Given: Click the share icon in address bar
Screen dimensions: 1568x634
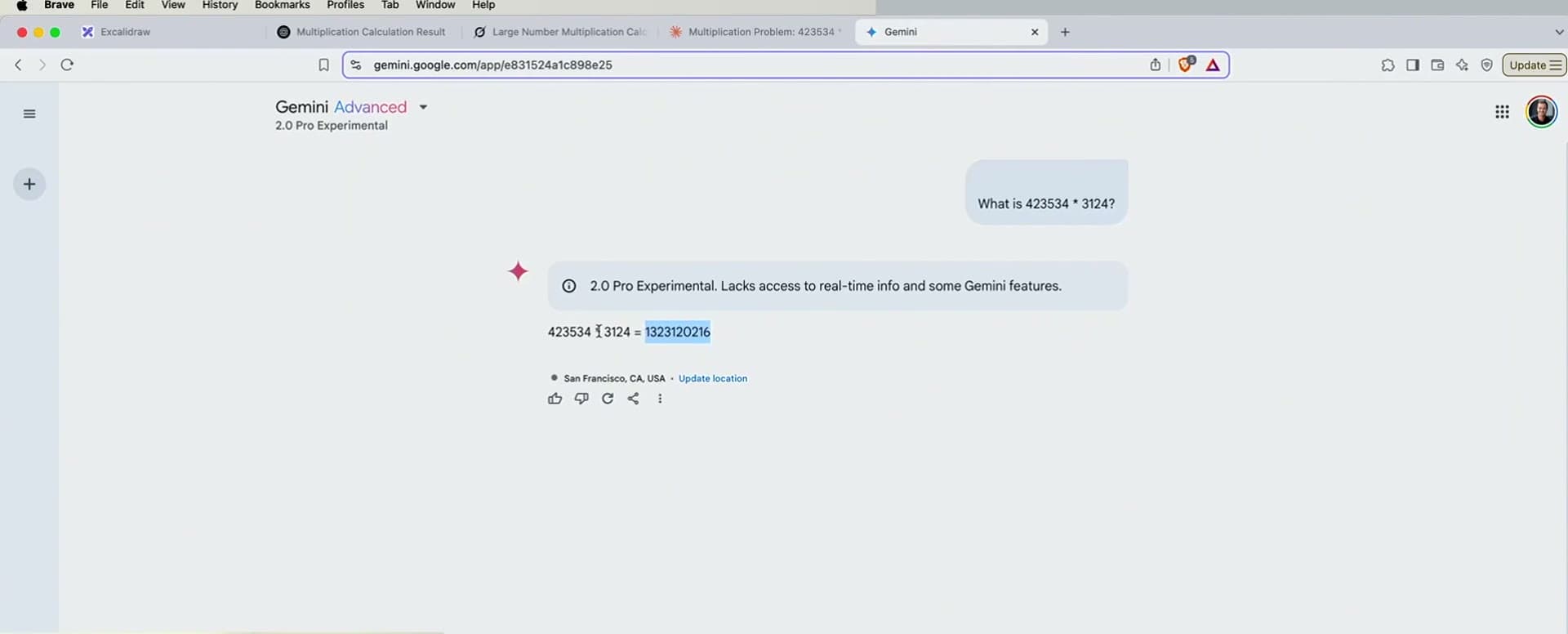Looking at the screenshot, I should [x=1155, y=65].
